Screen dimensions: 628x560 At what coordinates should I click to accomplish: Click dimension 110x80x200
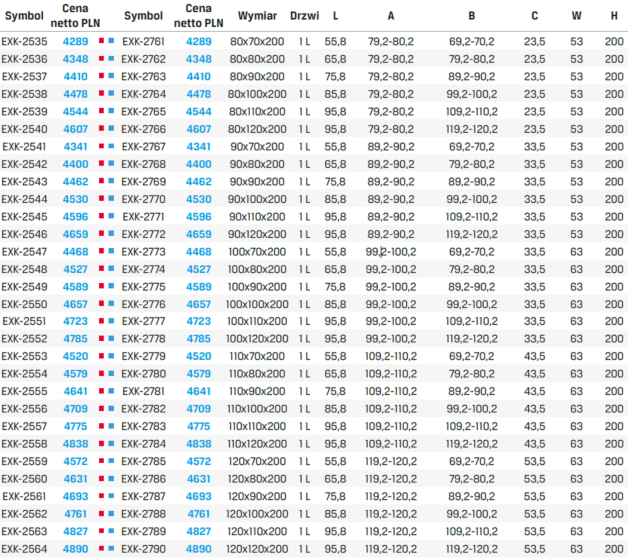coord(257,374)
